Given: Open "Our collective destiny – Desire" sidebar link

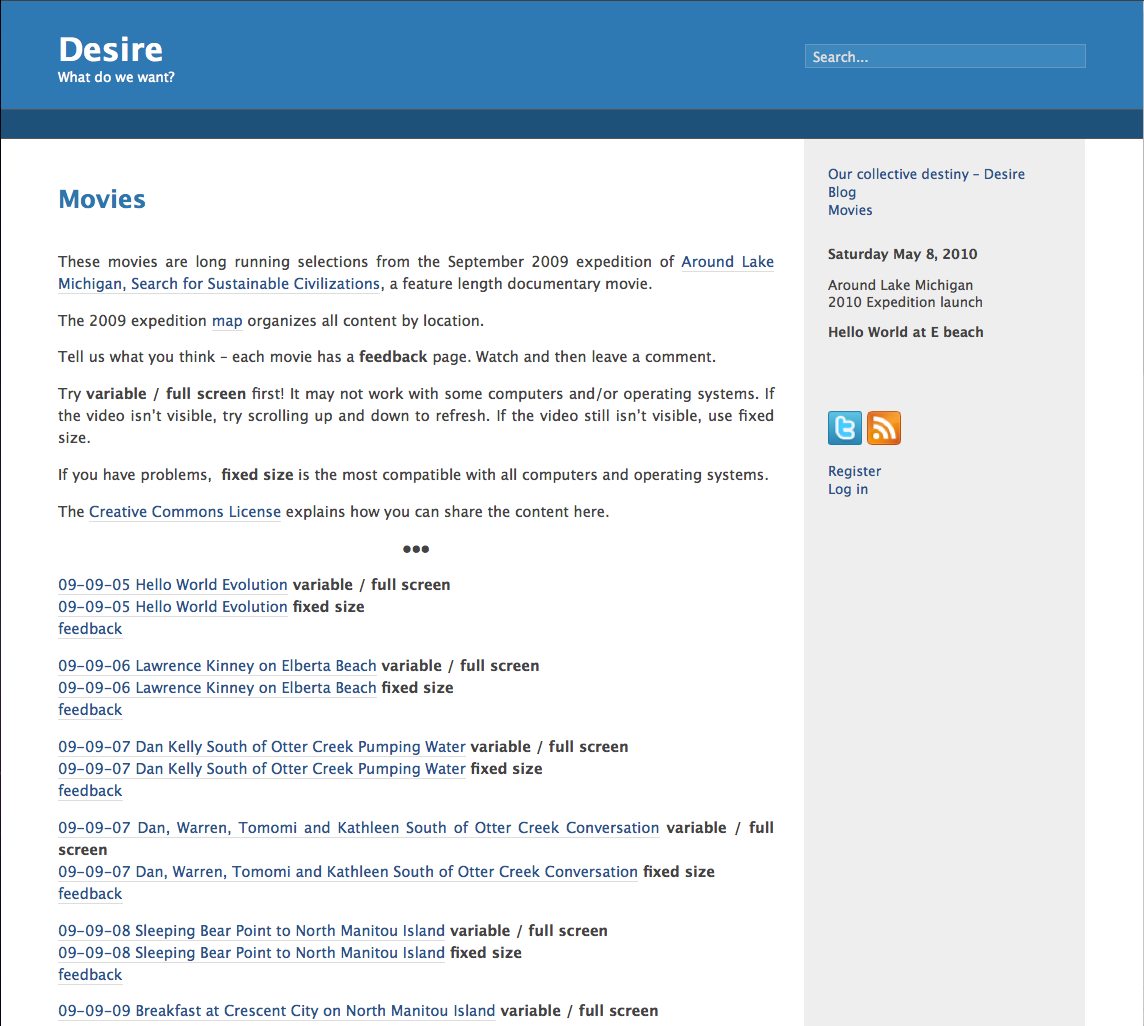Looking at the screenshot, I should click(926, 174).
